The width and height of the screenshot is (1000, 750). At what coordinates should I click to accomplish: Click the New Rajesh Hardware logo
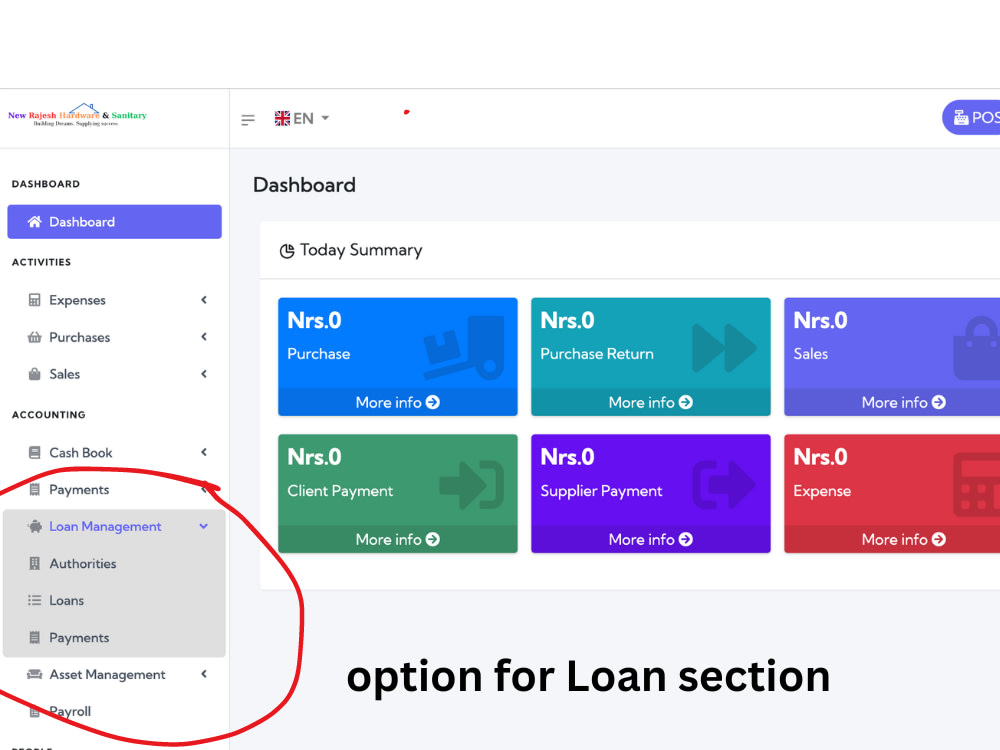(x=77, y=115)
